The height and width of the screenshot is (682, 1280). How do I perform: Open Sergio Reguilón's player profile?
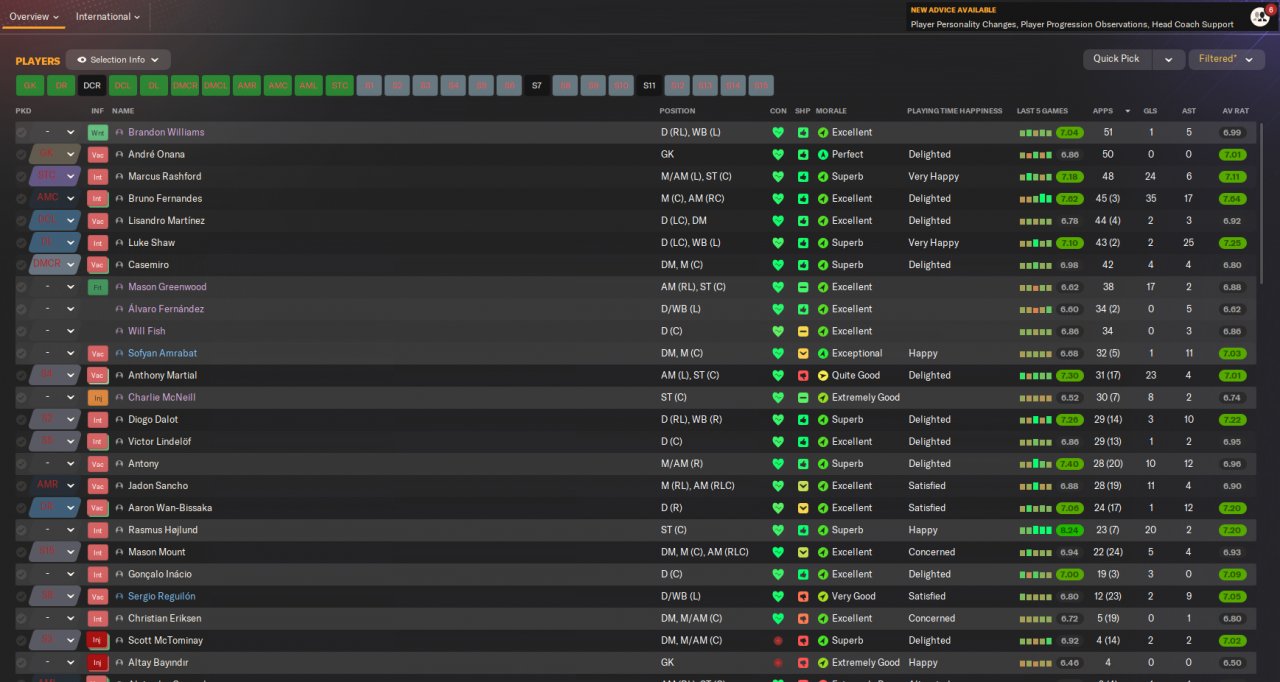coord(162,597)
